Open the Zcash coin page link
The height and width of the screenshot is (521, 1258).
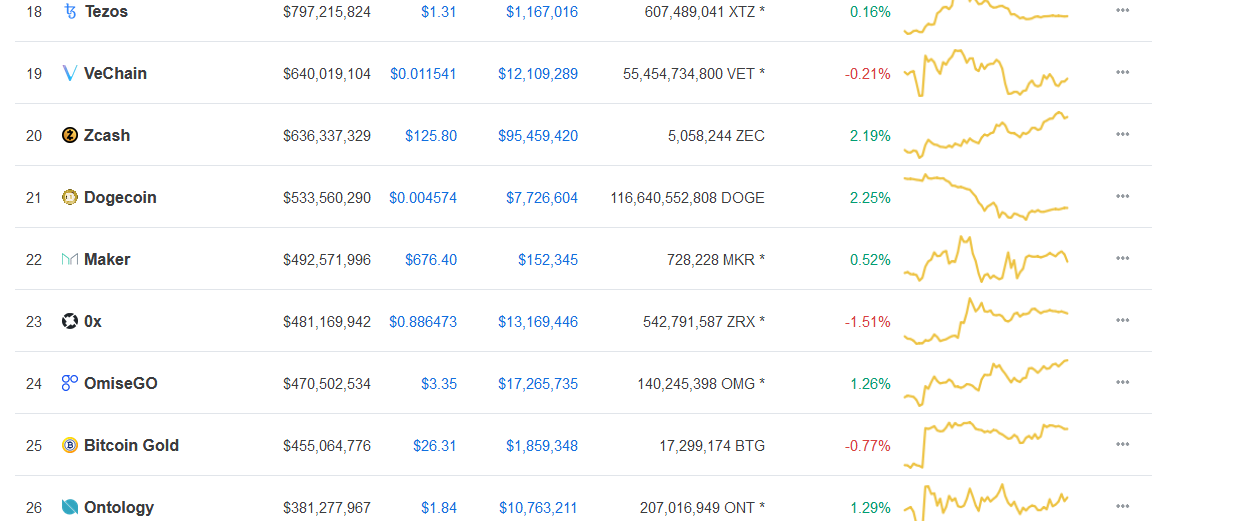point(107,135)
